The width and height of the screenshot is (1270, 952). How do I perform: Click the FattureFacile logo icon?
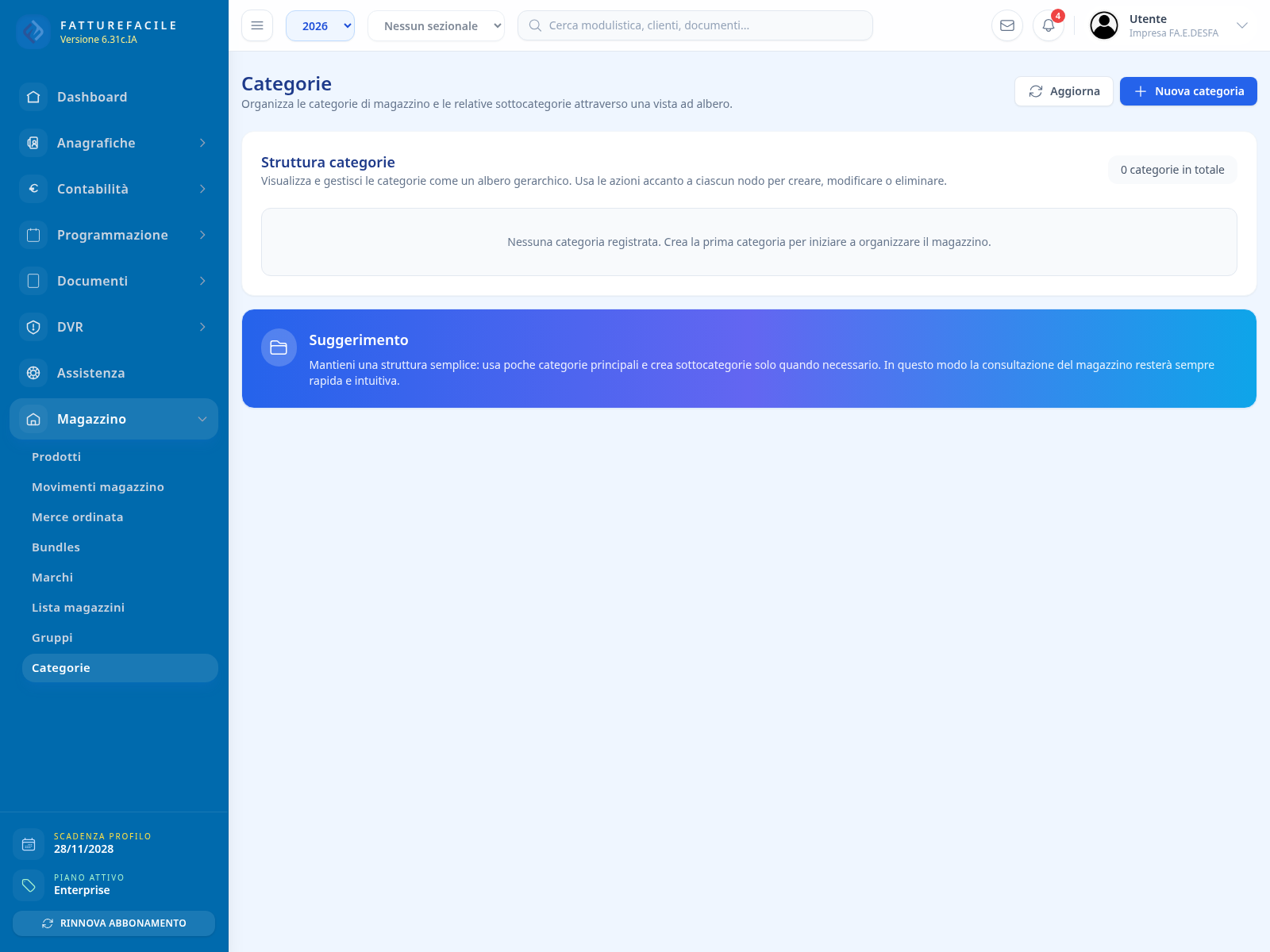33,32
